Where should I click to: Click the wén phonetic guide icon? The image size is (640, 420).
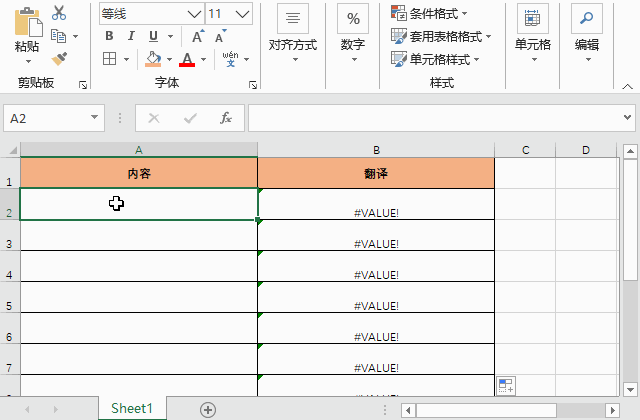coord(231,59)
